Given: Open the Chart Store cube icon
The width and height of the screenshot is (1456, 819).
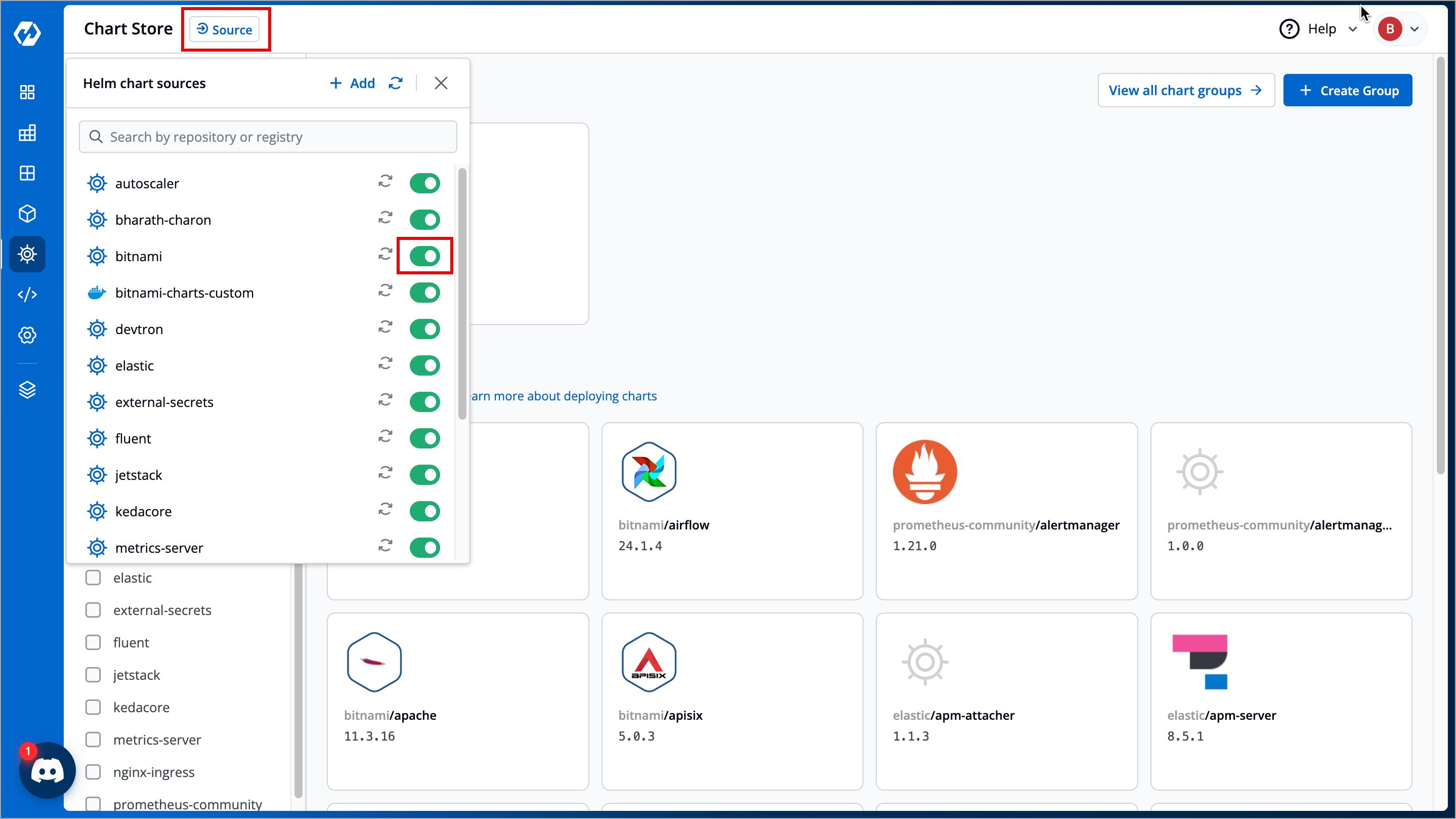Looking at the screenshot, I should point(27,213).
